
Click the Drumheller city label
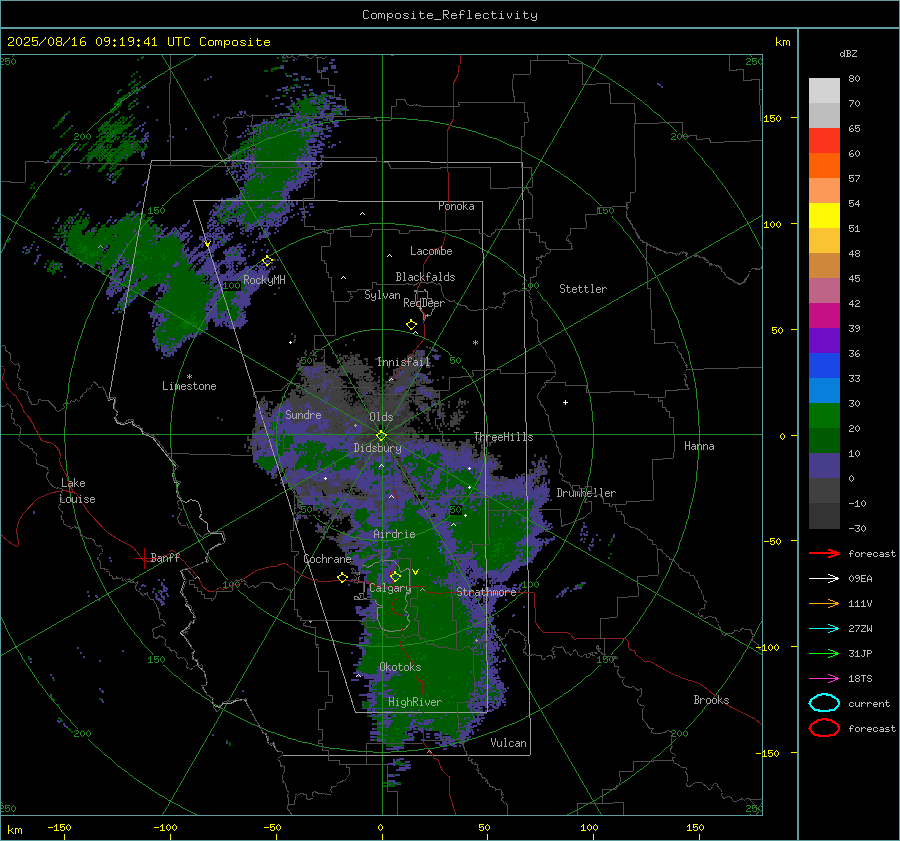click(586, 493)
